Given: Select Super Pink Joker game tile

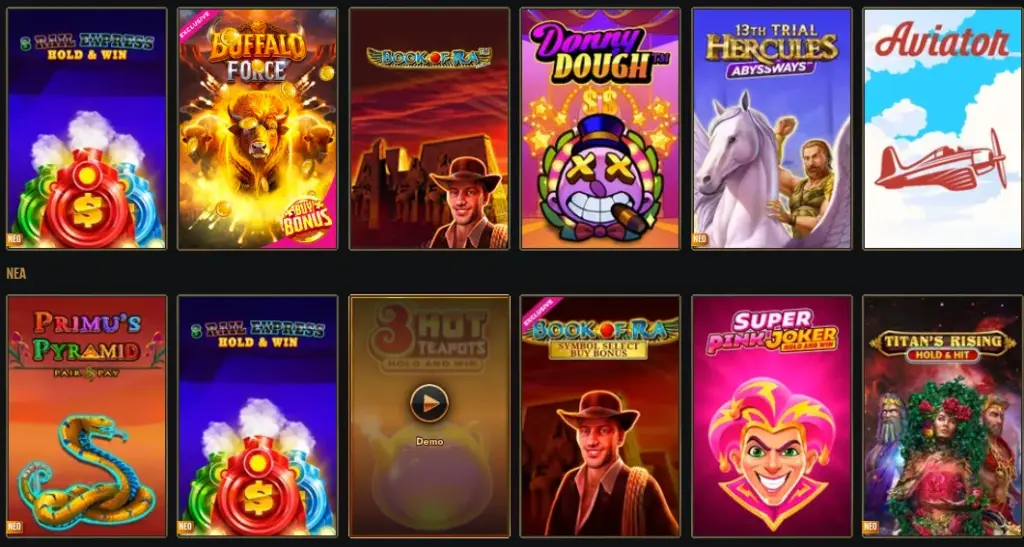Looking at the screenshot, I should click(x=771, y=416).
